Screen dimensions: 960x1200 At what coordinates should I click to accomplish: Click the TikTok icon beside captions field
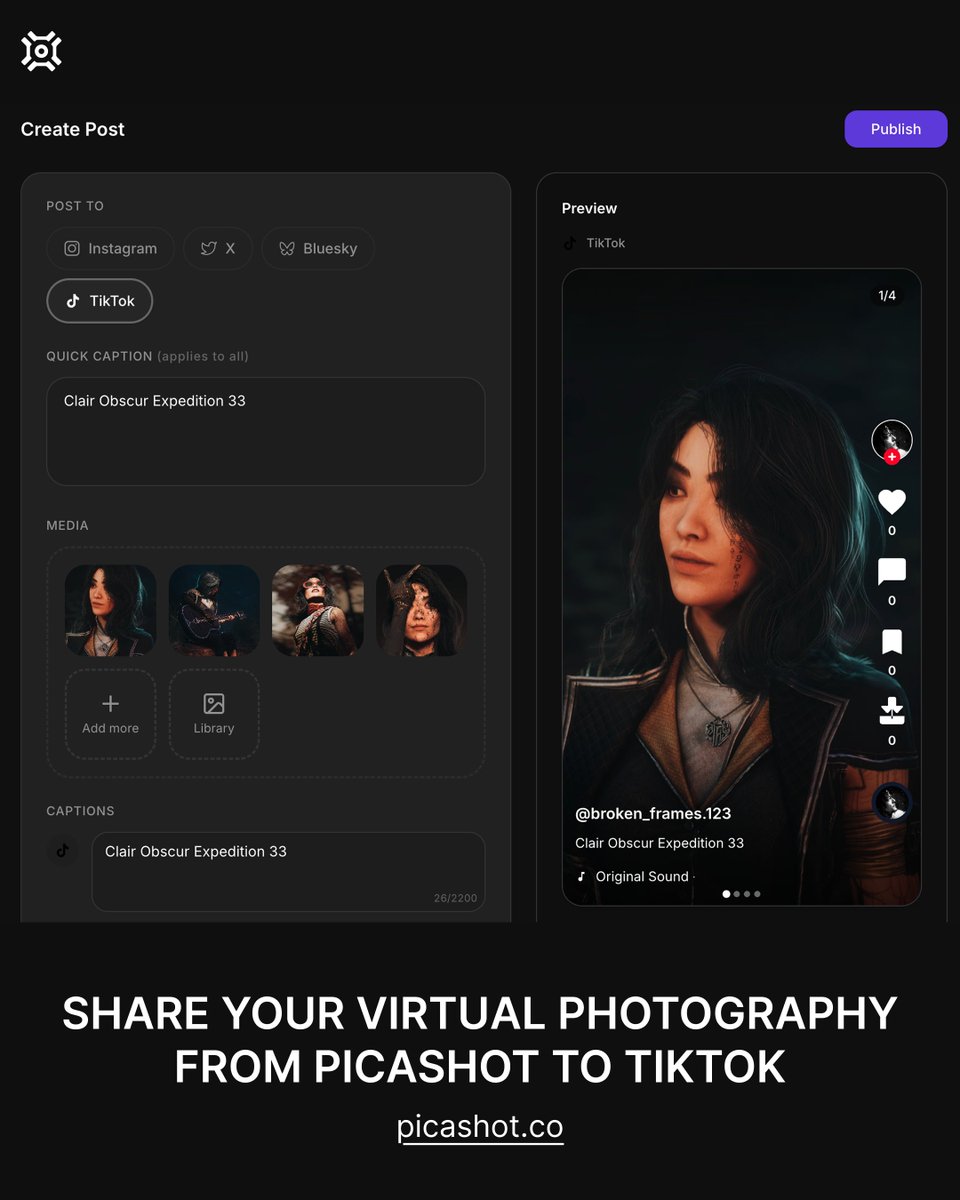click(x=63, y=851)
